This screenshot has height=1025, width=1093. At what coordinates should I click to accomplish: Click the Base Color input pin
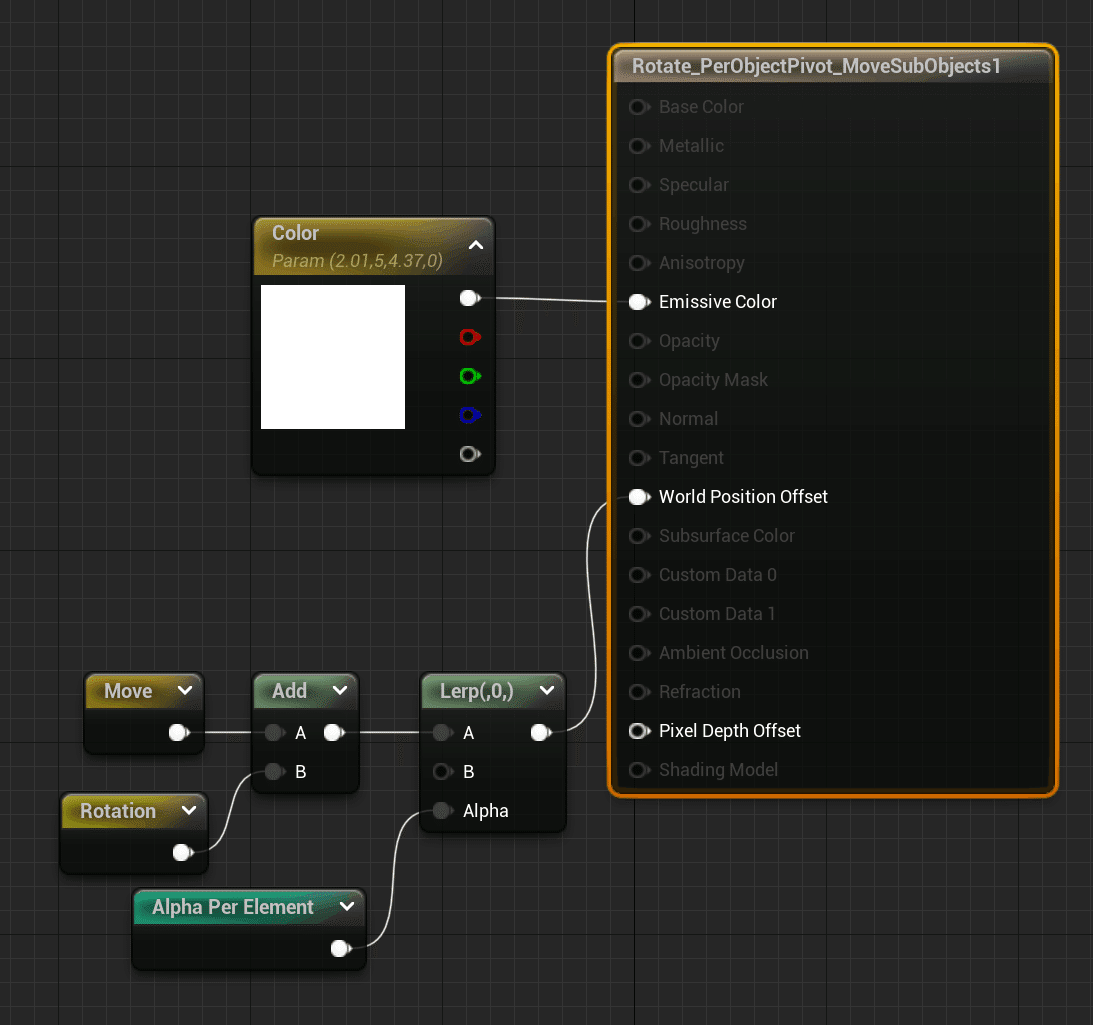639,107
